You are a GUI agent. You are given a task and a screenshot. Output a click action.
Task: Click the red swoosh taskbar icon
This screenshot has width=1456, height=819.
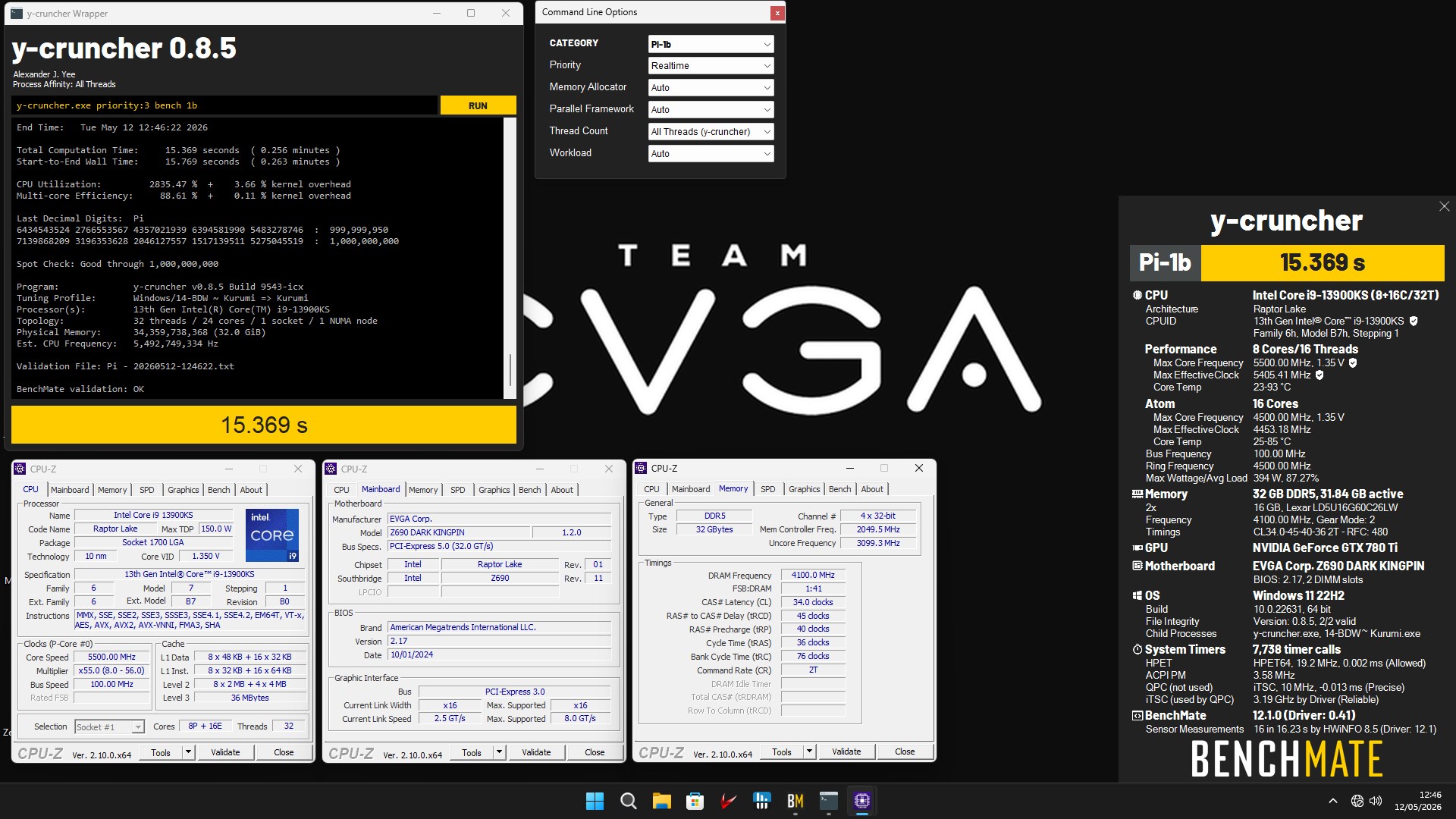click(728, 801)
